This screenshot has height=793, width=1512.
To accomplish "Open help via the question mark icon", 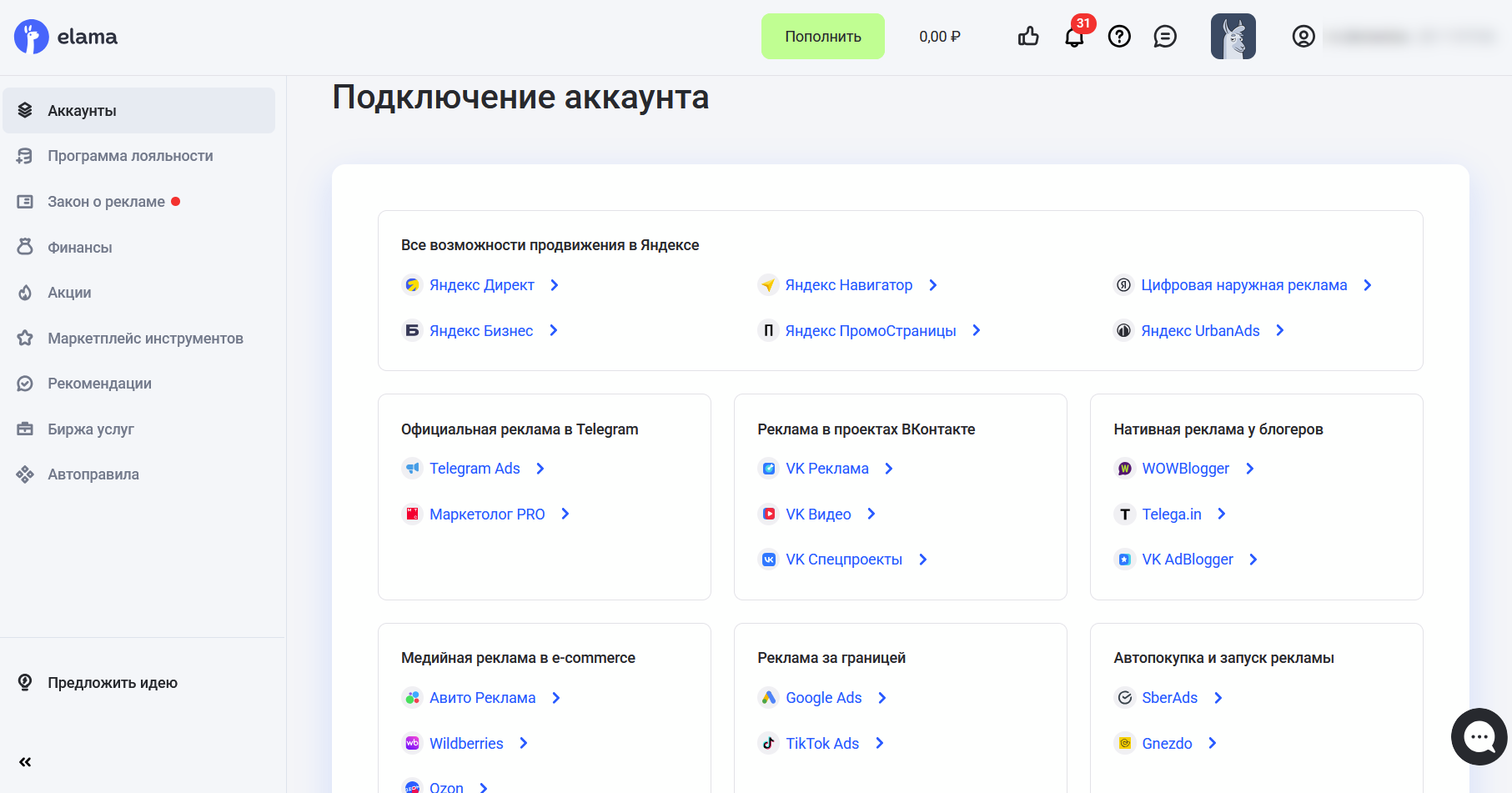I will [x=1119, y=36].
